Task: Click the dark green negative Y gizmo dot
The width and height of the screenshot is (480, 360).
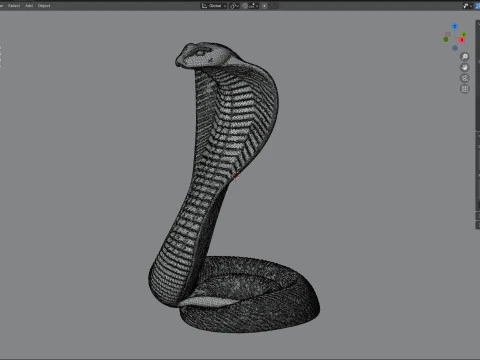Action: click(446, 40)
